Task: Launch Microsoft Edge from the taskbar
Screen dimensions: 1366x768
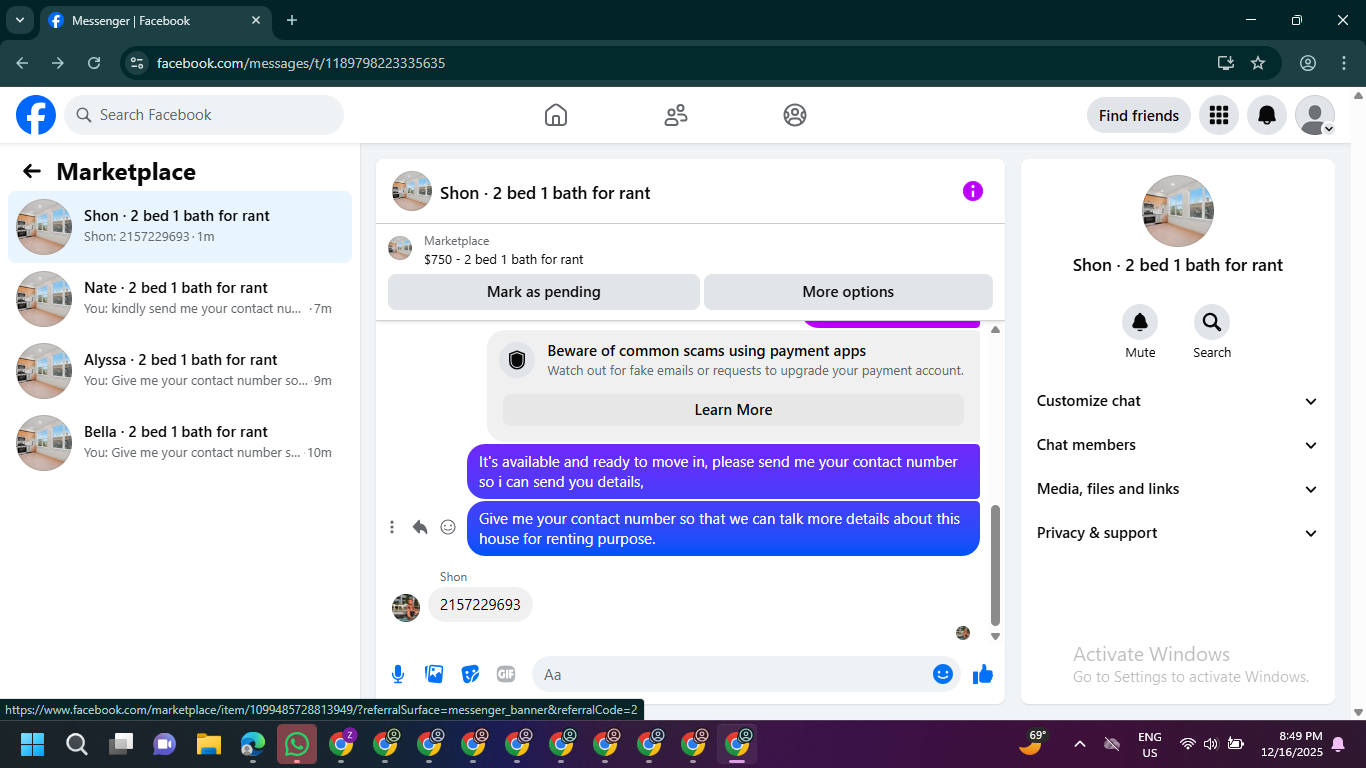Action: (253, 744)
